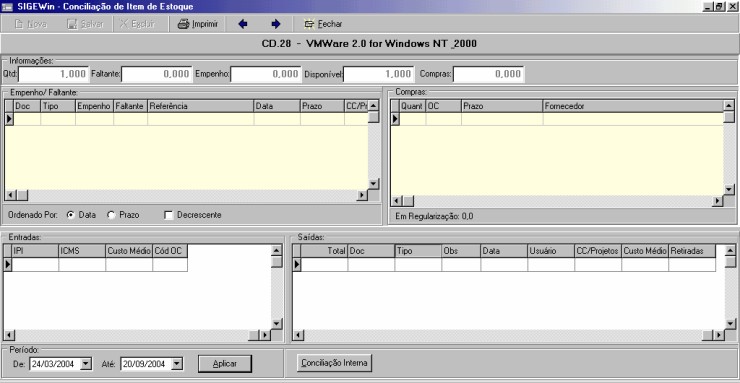740x383 pixels.
Task: Click Data column header in Empenho grid
Action: coord(278,106)
